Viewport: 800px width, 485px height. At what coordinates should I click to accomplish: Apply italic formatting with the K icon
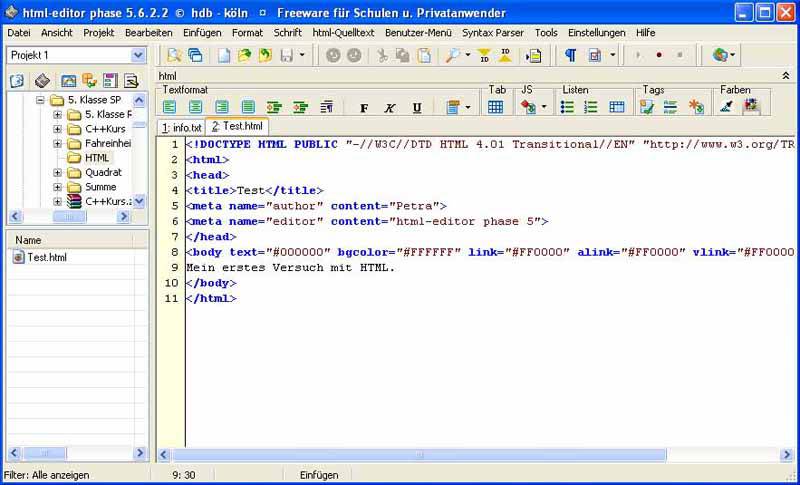point(390,108)
